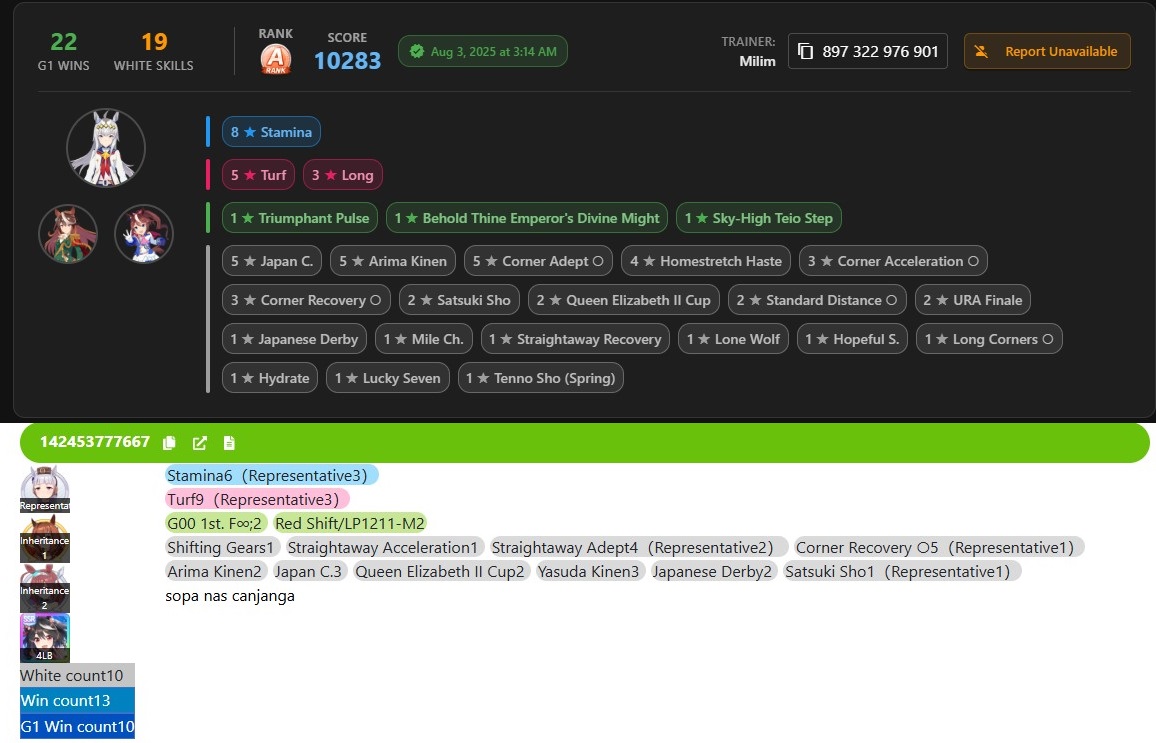Select the main white-haired character portrait
Viewport: 1156px width, 743px height.
[106, 148]
